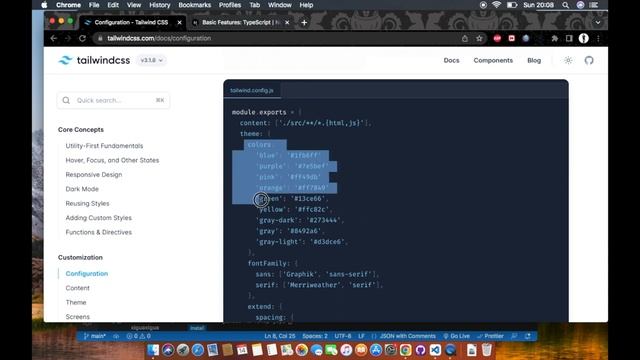Open the Components link in header

(x=493, y=60)
